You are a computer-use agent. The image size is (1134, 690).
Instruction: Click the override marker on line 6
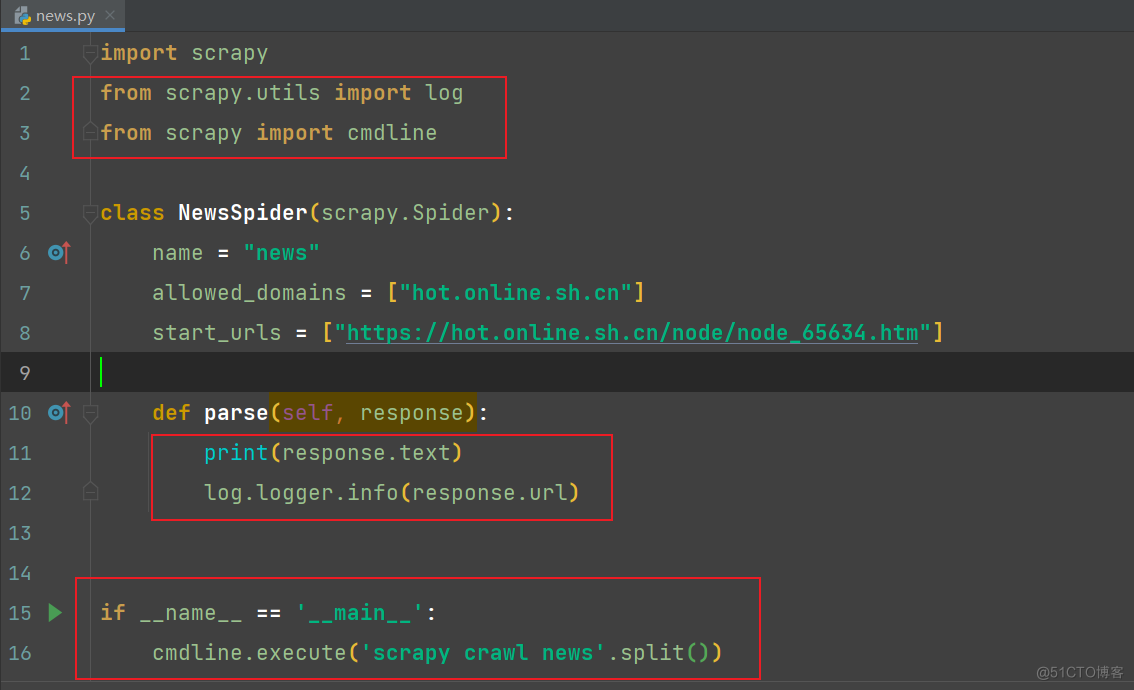click(59, 252)
